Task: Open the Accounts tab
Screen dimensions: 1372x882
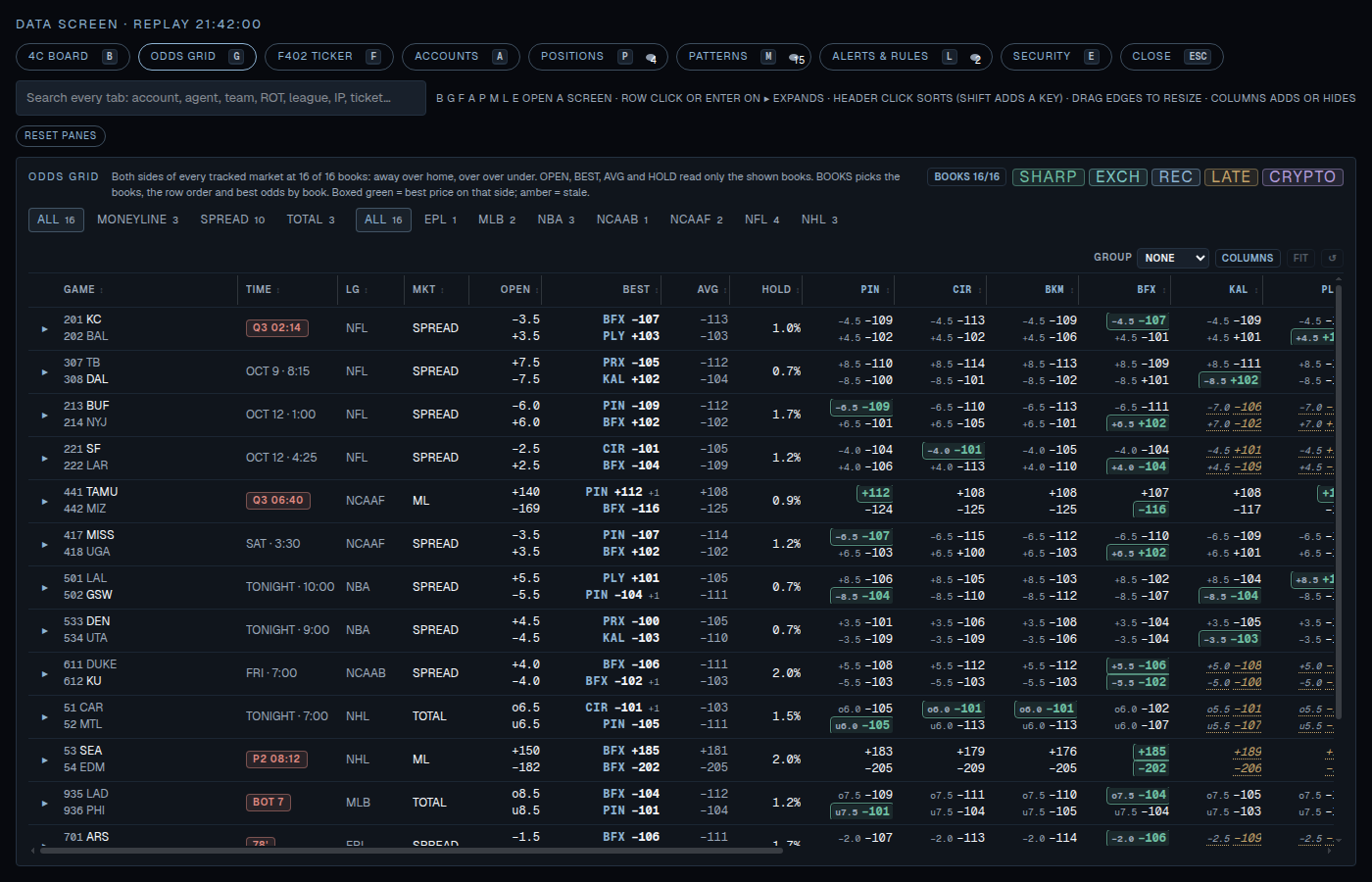Action: click(461, 57)
